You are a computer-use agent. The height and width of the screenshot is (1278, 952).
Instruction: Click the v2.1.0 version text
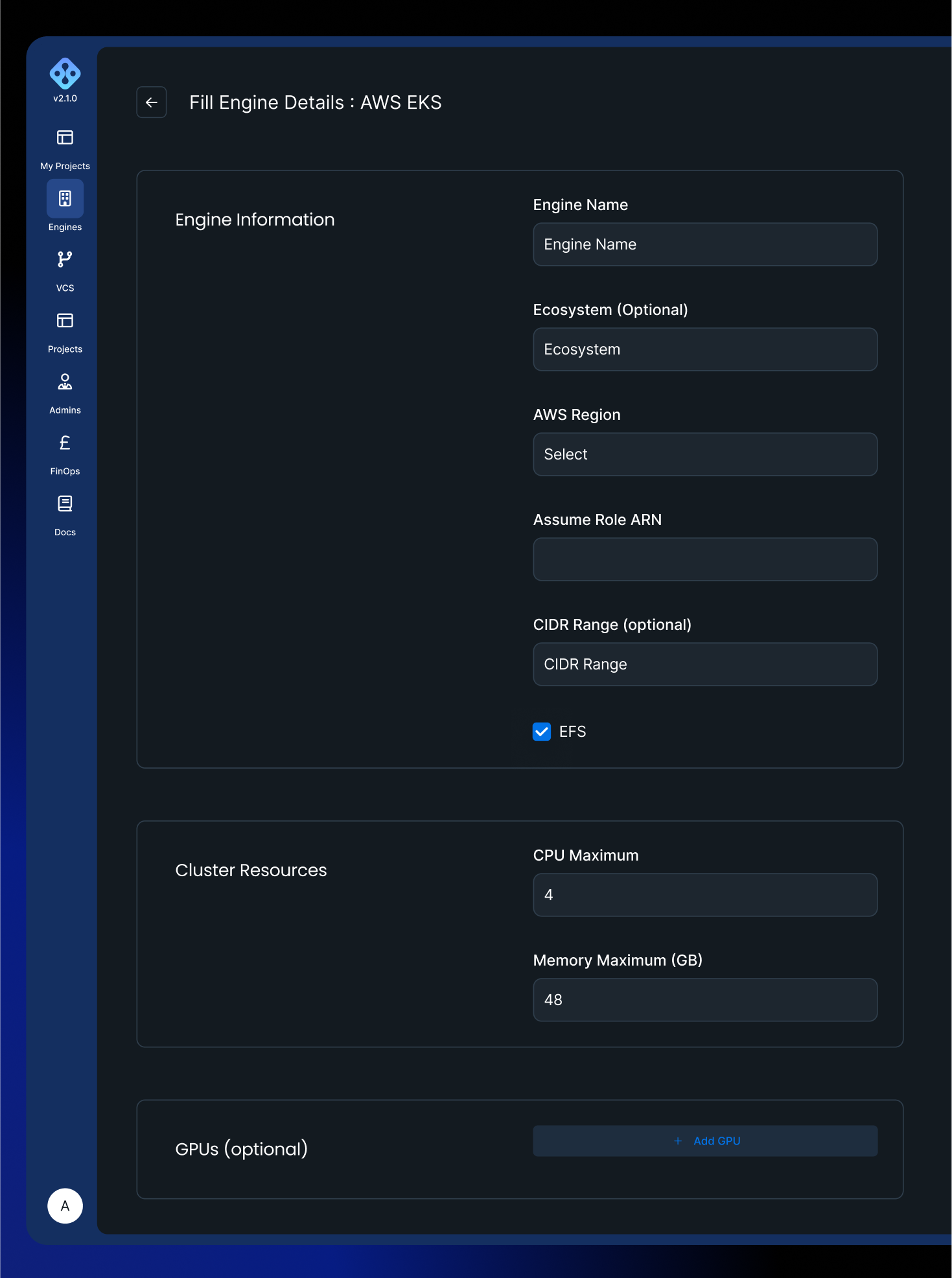click(65, 99)
